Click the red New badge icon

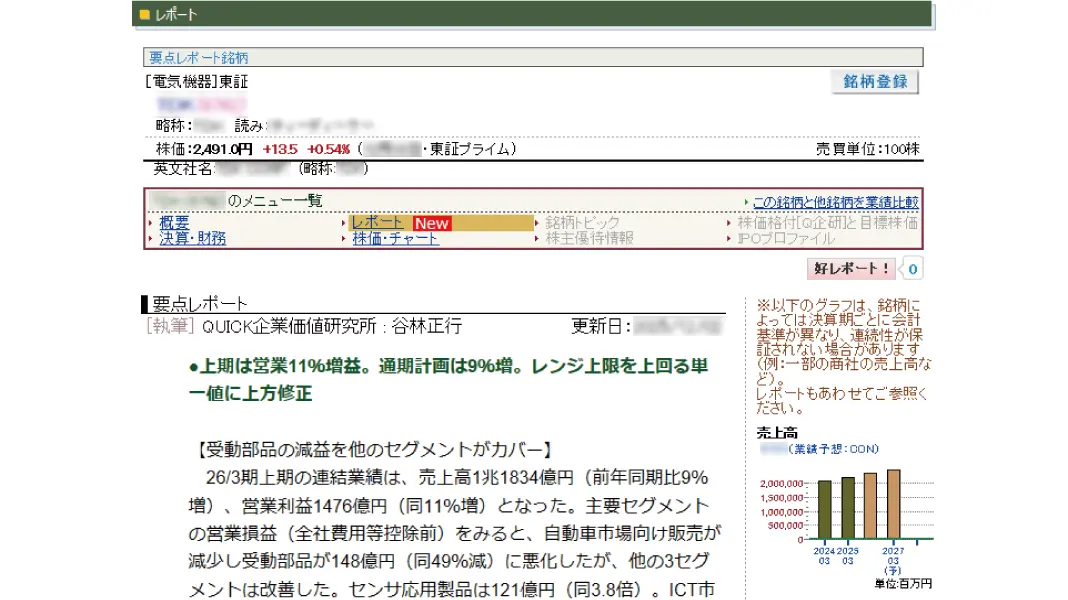pyautogui.click(x=432, y=223)
